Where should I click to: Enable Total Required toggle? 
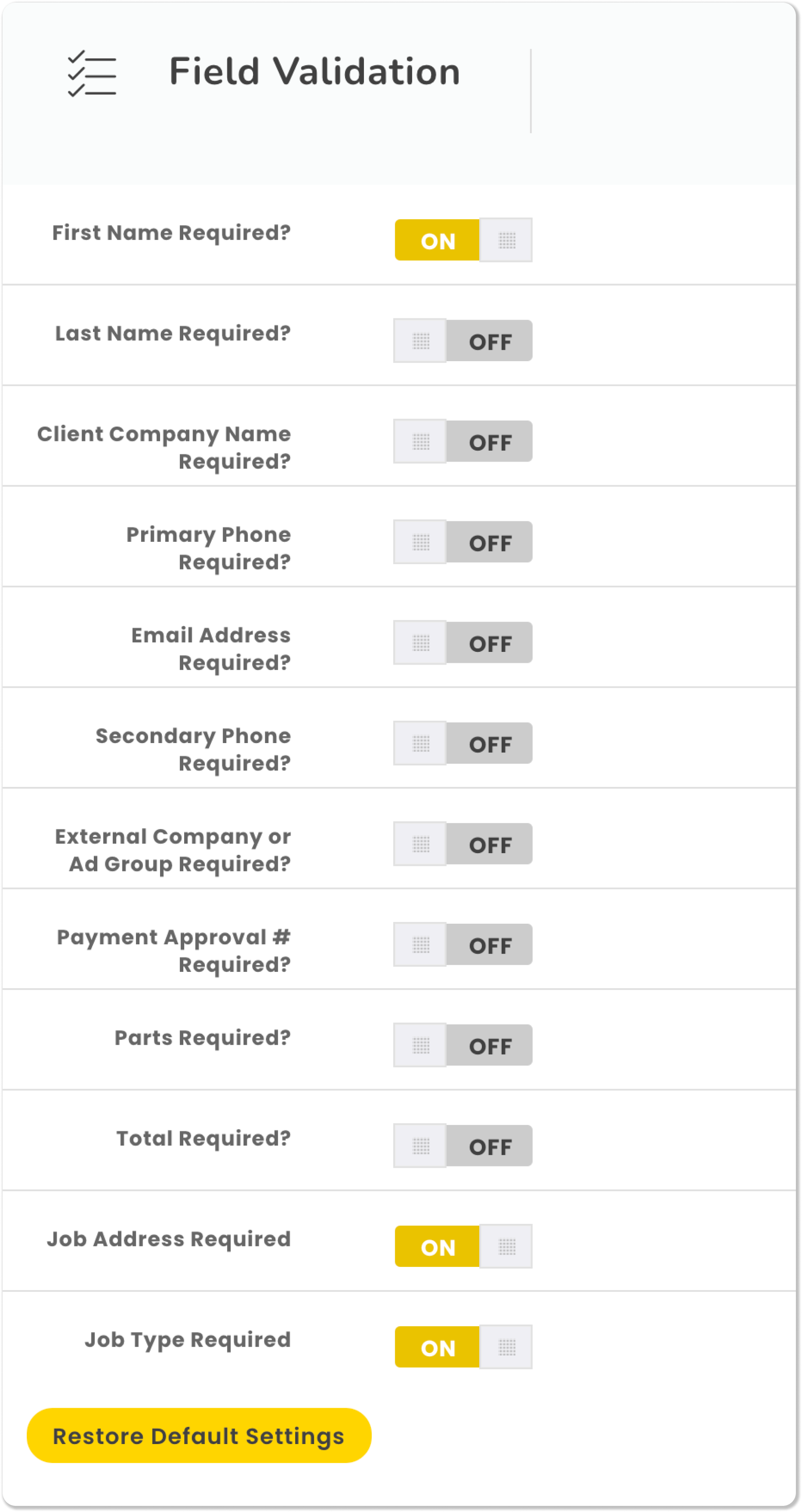tap(463, 1146)
